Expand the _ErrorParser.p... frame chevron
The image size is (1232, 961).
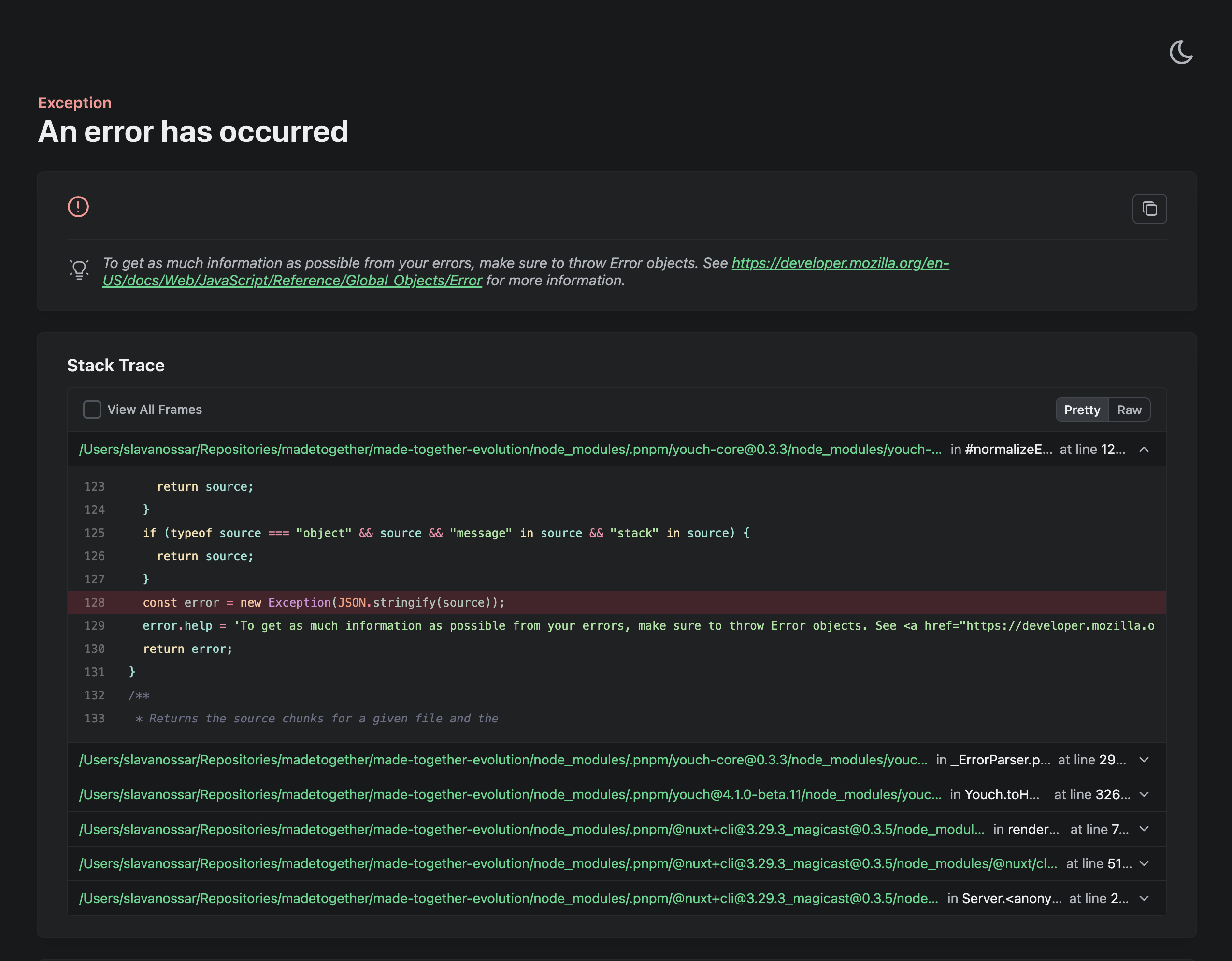point(1144,760)
